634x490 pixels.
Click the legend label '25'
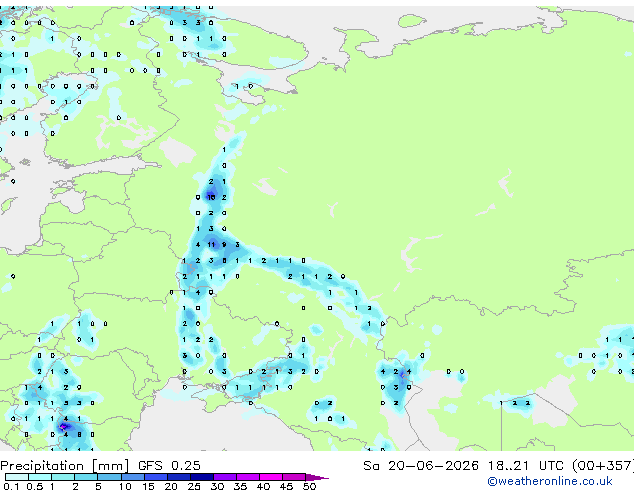click(x=194, y=486)
